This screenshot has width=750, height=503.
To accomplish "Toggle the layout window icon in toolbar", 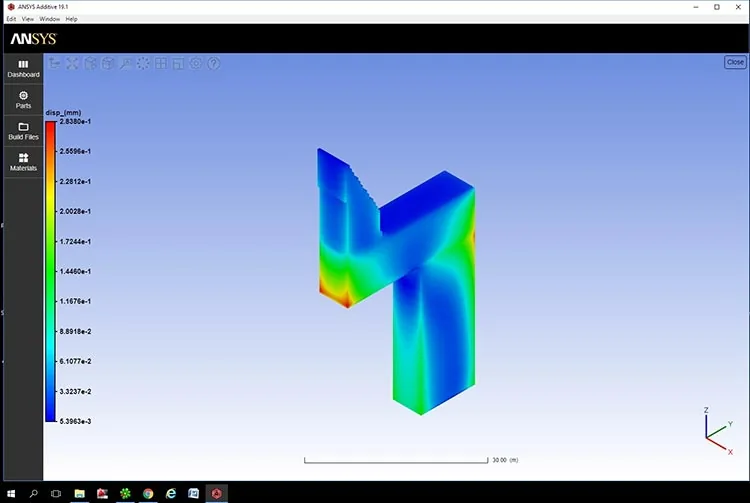I will pyautogui.click(x=178, y=63).
